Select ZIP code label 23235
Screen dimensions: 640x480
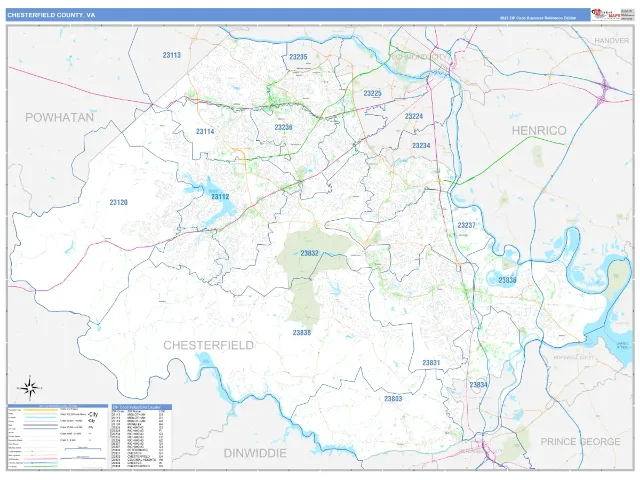pos(298,57)
